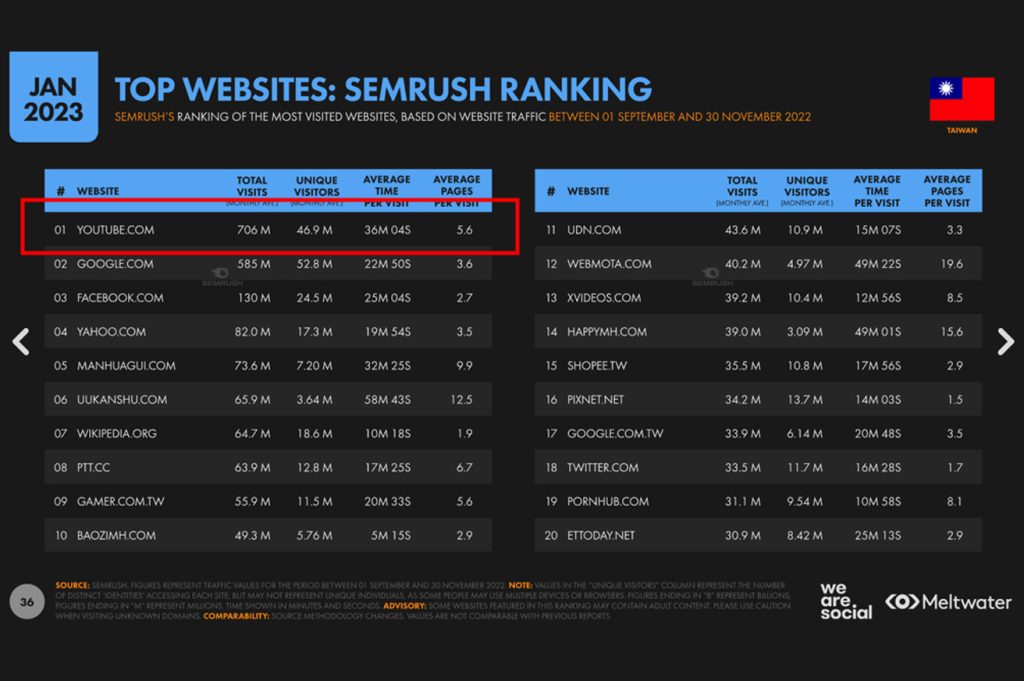Click PTT.CC's 63.9 M total visits
The width and height of the screenshot is (1024, 681).
coord(252,467)
